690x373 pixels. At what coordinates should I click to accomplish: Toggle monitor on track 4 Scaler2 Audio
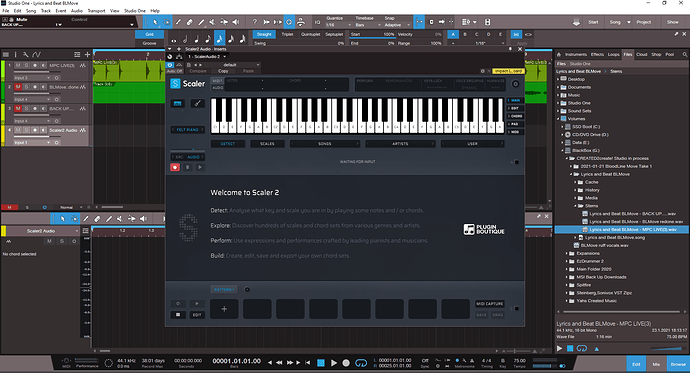(43, 130)
